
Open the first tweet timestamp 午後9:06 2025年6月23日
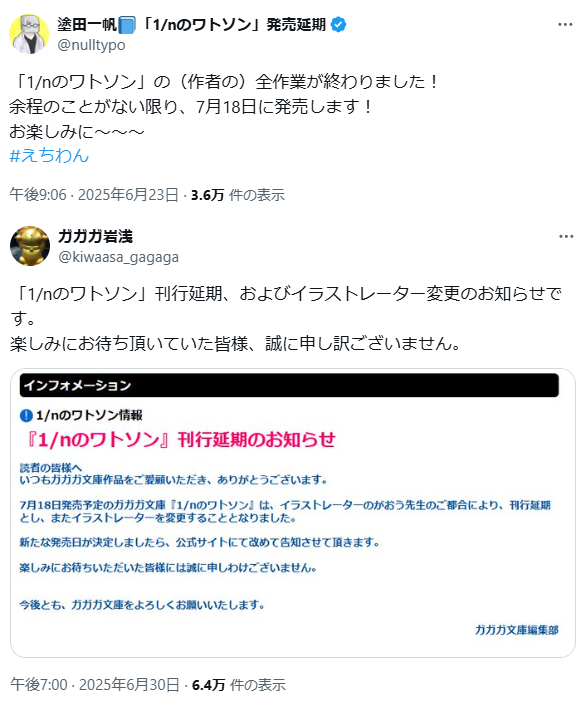tap(94, 195)
